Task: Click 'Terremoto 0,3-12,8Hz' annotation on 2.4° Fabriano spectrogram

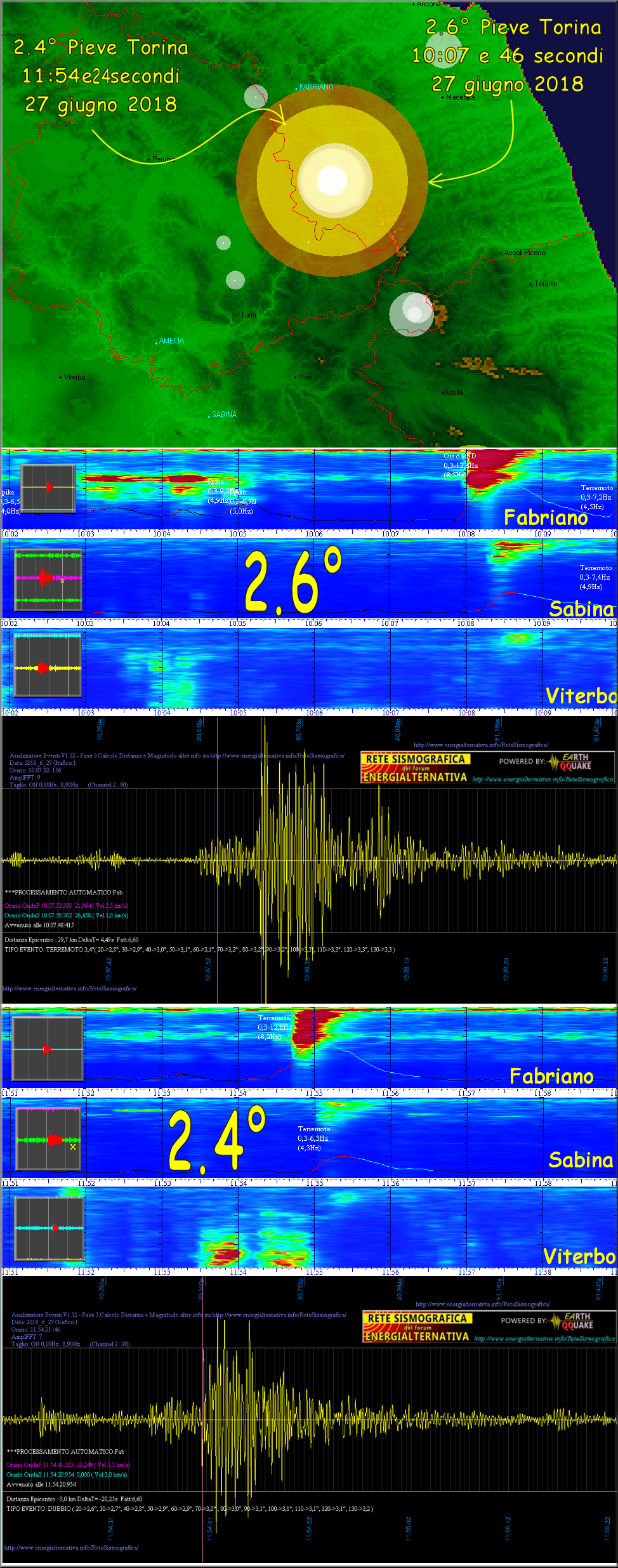Action: (x=274, y=1027)
